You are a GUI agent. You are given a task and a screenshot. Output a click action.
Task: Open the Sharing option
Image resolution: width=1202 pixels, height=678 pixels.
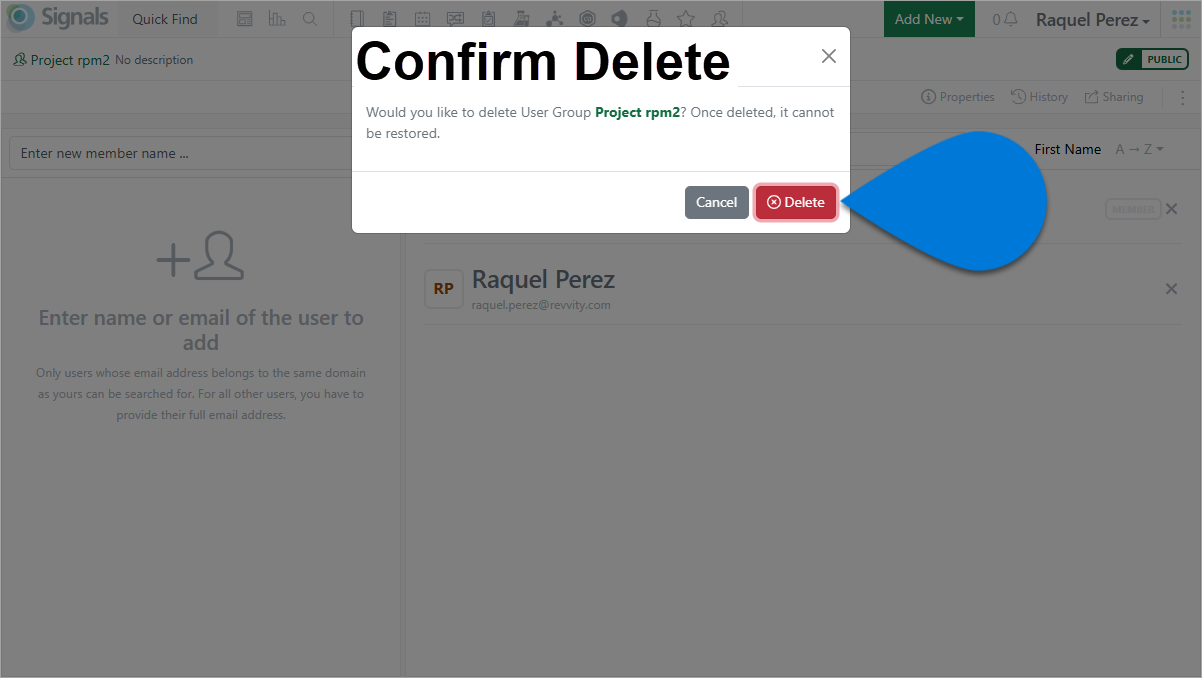pos(1113,97)
